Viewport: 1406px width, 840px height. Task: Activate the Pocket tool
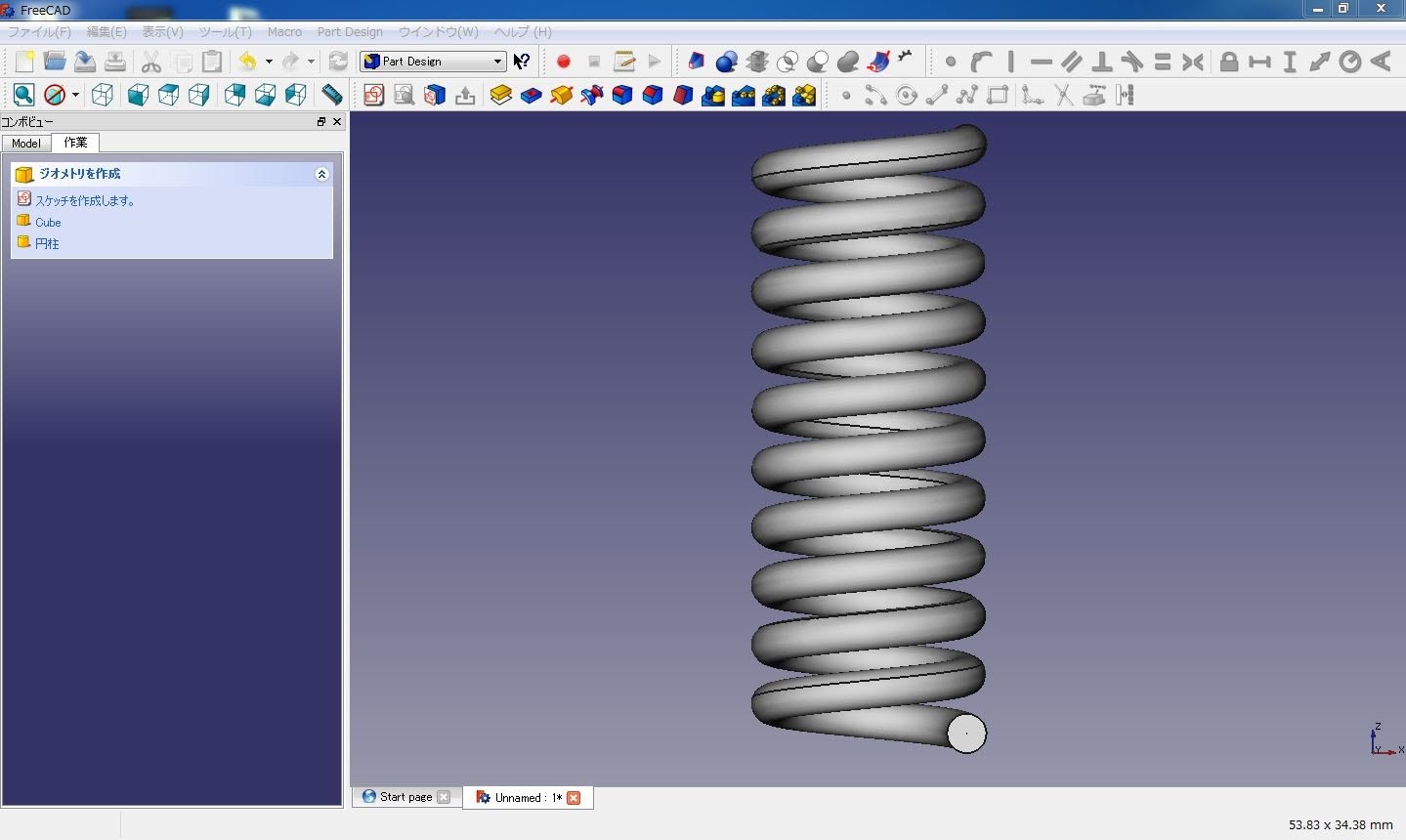point(532,95)
